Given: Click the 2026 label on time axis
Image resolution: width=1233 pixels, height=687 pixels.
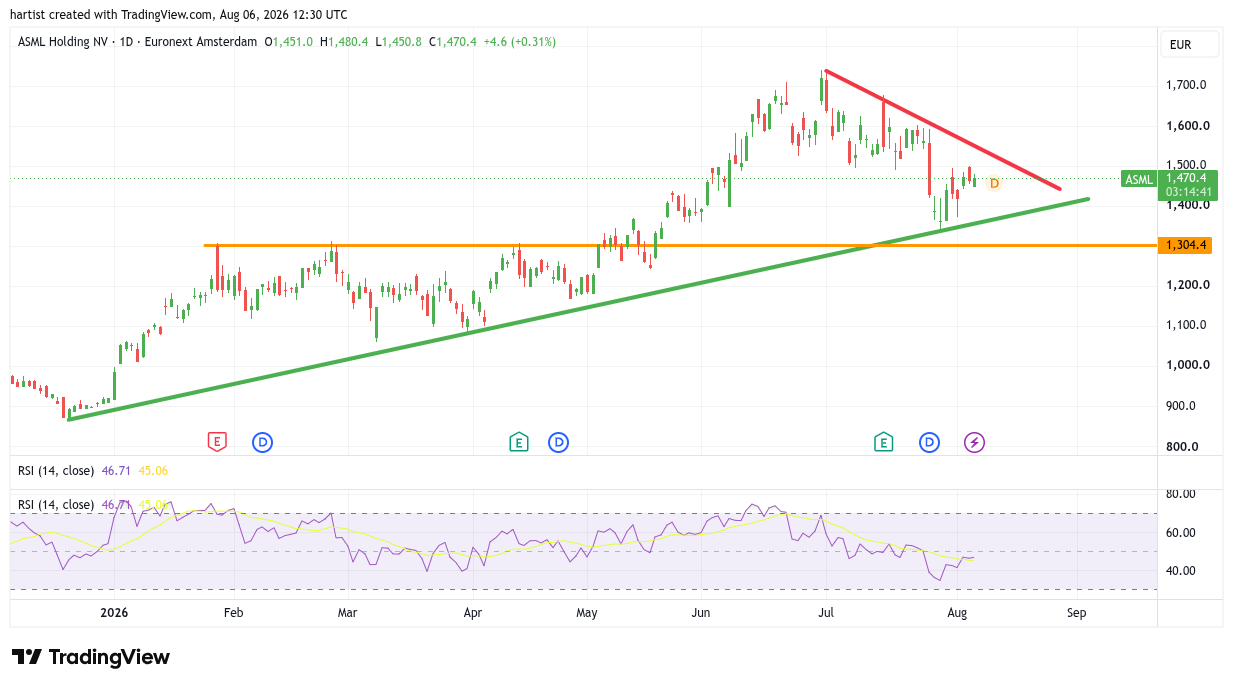Looking at the screenshot, I should (115, 613).
